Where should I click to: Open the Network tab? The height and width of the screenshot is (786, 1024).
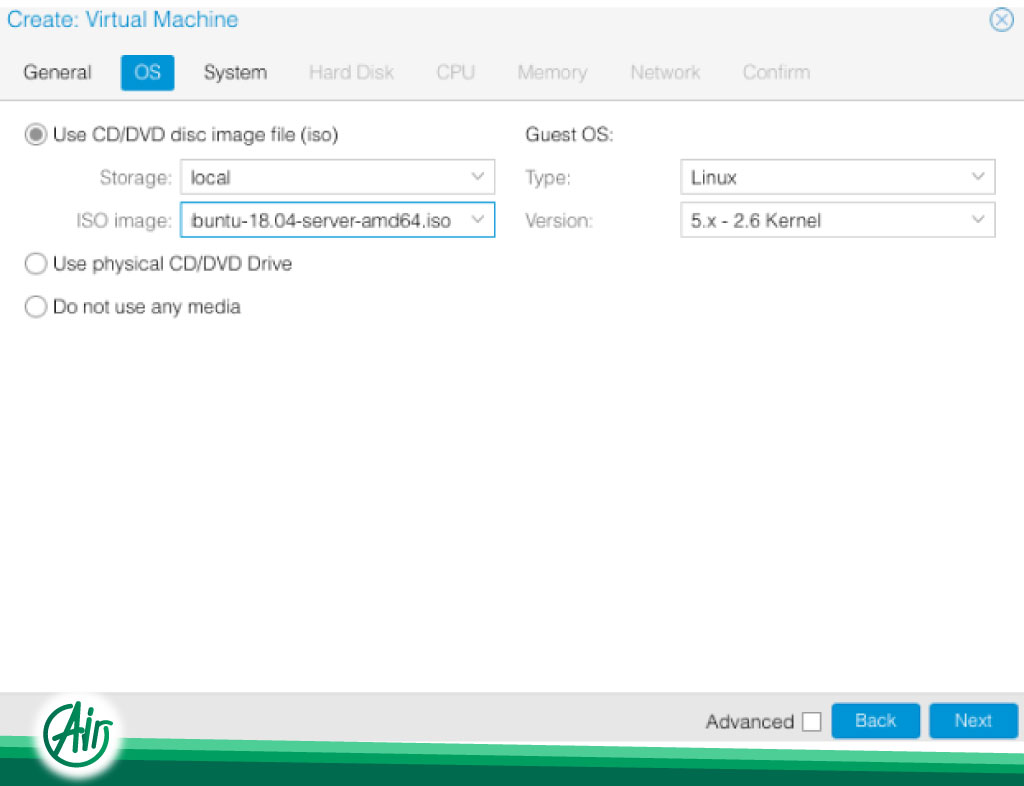[665, 72]
